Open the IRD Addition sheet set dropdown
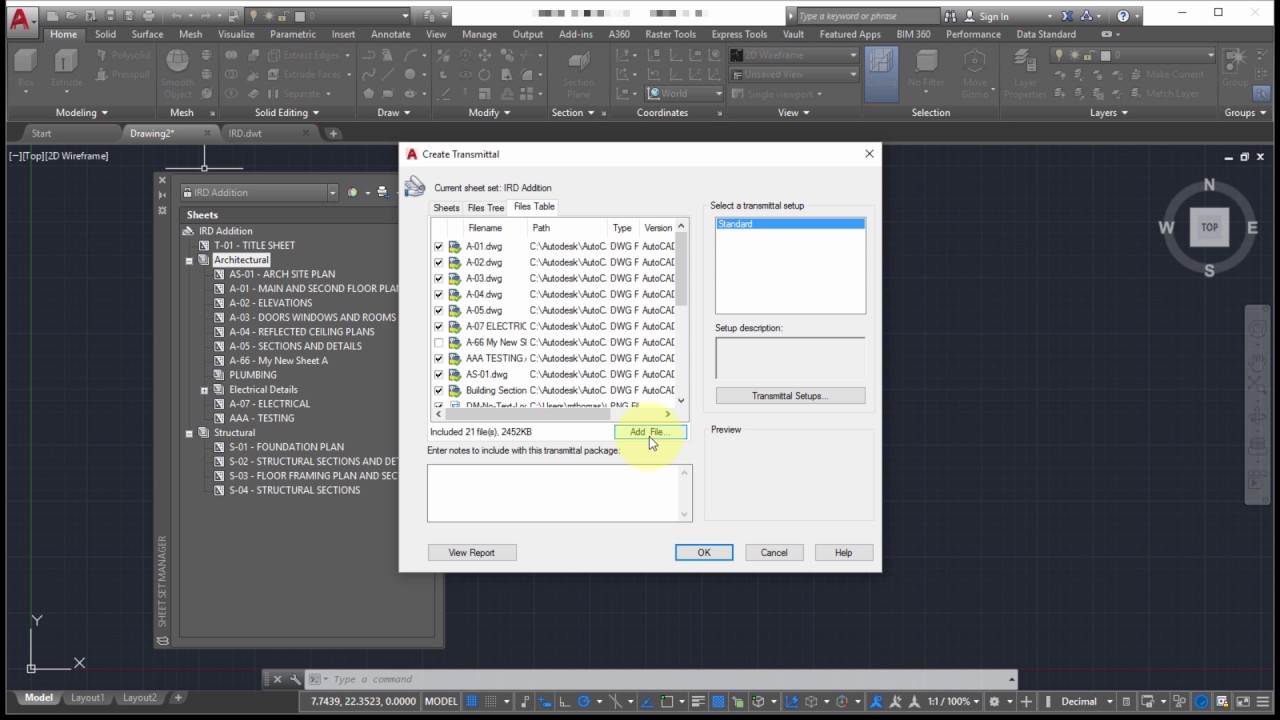Viewport: 1280px width, 720px height. tap(332, 192)
